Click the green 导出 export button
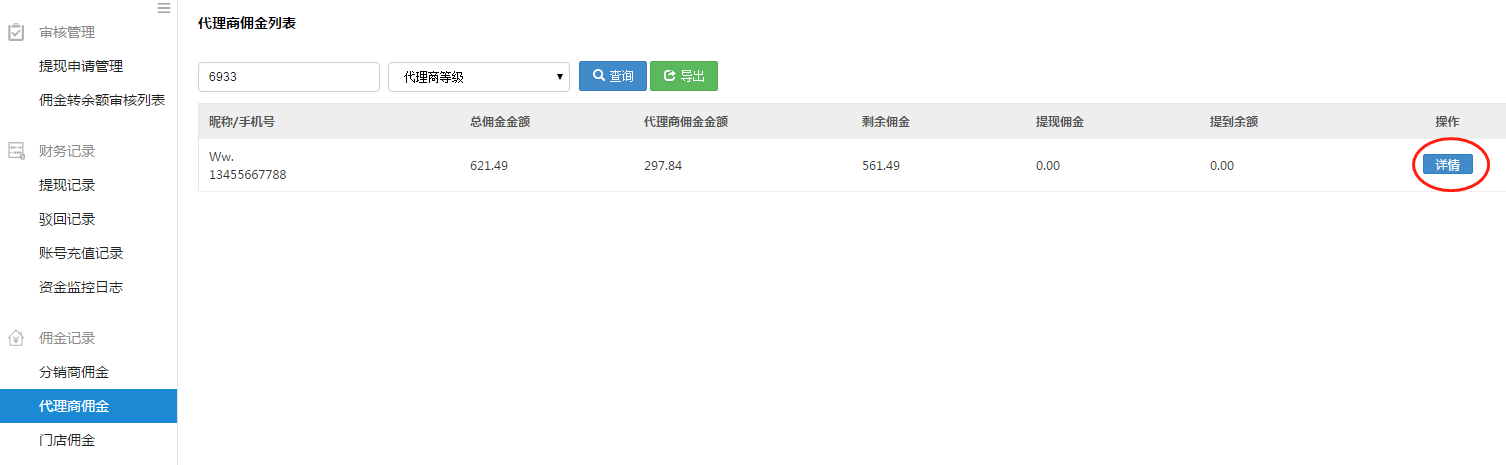 pos(684,76)
